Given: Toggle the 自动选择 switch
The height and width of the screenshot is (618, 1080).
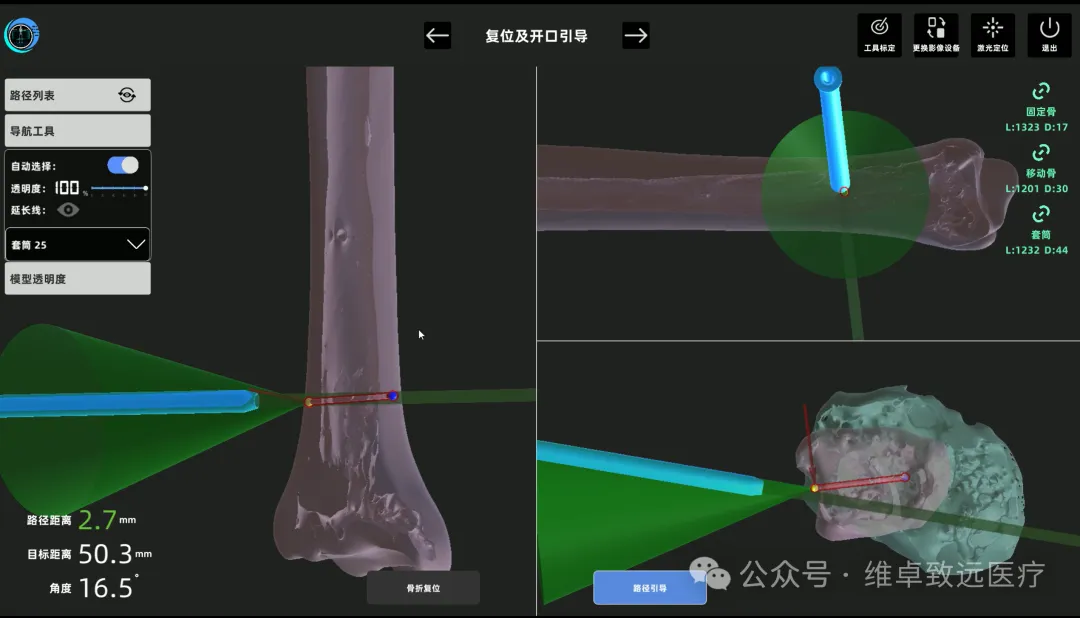Looking at the screenshot, I should [123, 165].
